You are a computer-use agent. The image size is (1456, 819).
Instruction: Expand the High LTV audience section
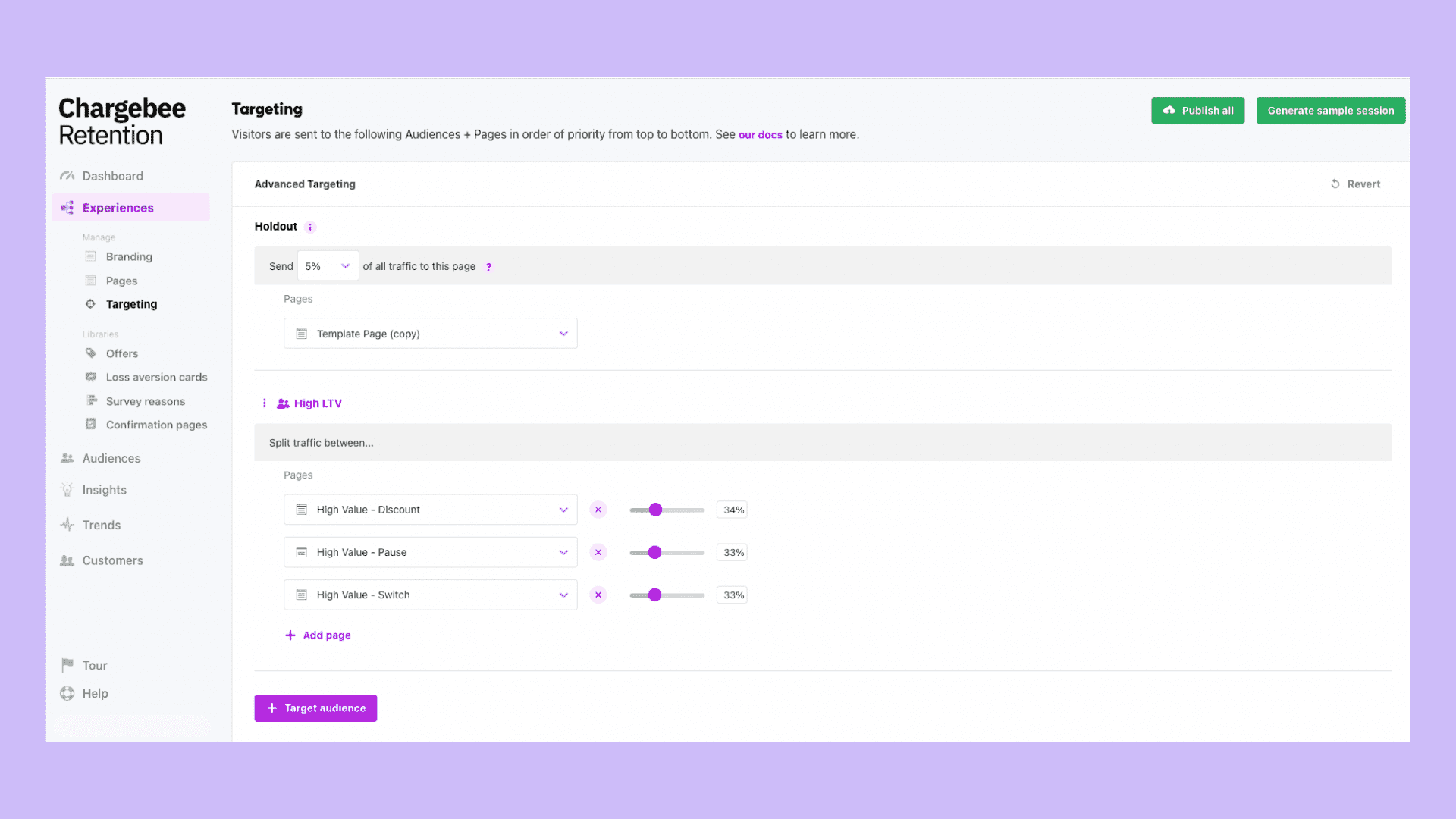318,403
